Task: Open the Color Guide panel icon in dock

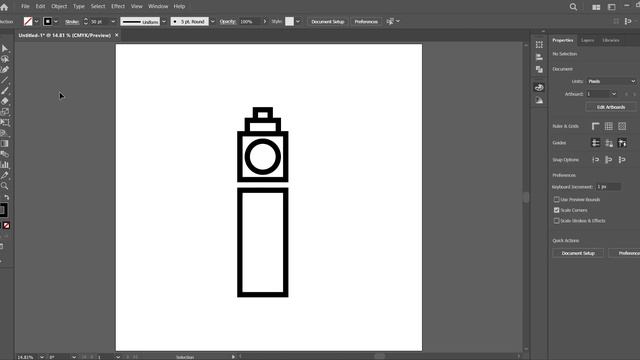Action: coord(539,100)
